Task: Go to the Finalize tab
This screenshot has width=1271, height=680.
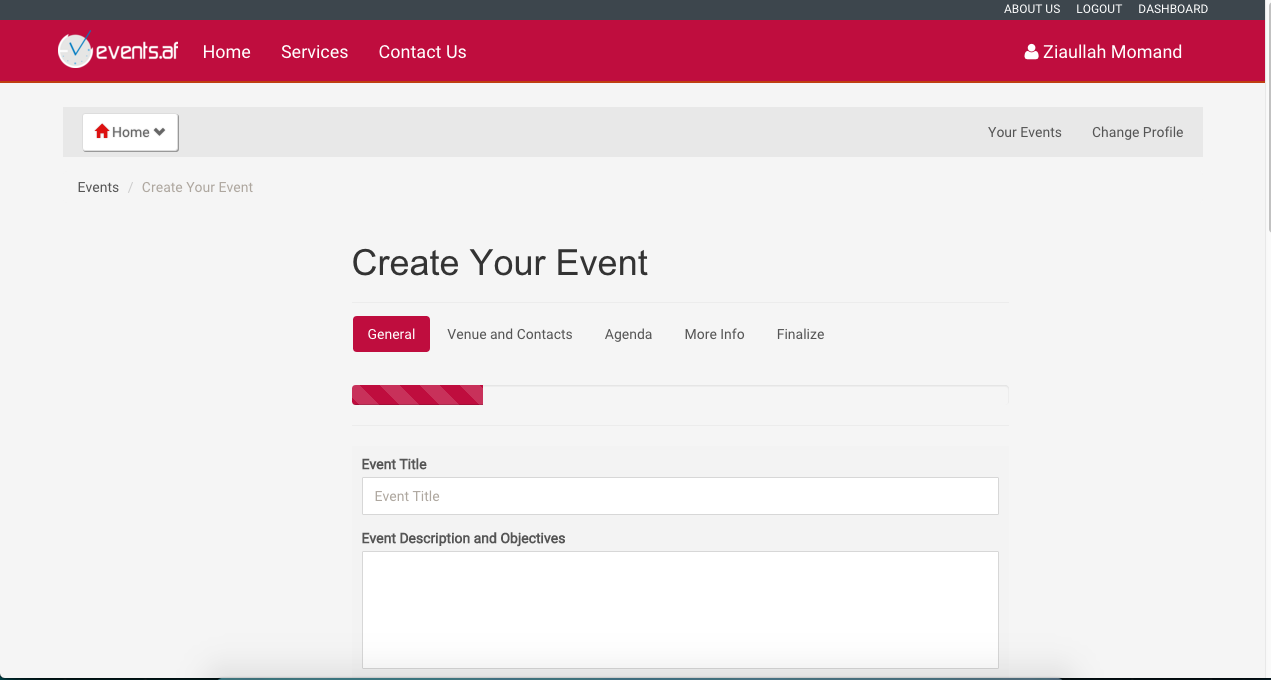Action: coord(800,334)
